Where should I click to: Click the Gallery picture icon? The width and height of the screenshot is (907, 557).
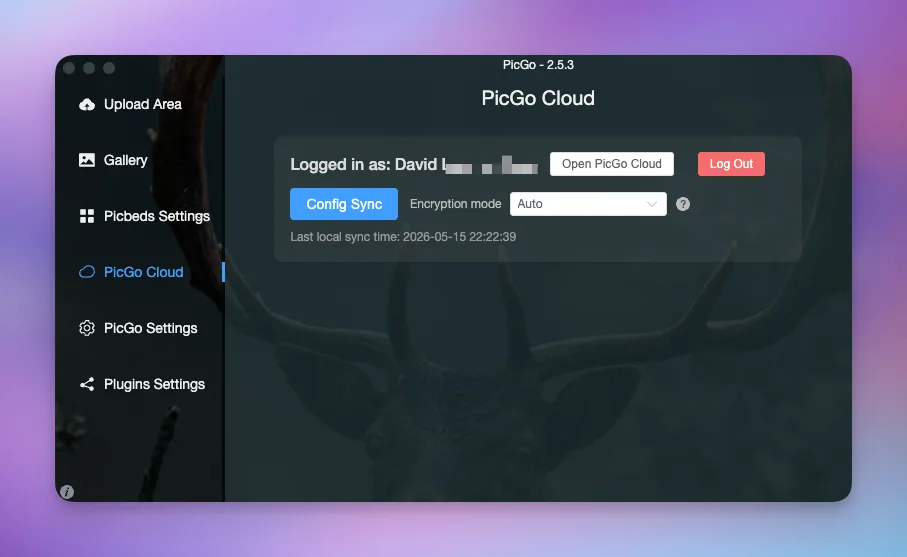87,160
